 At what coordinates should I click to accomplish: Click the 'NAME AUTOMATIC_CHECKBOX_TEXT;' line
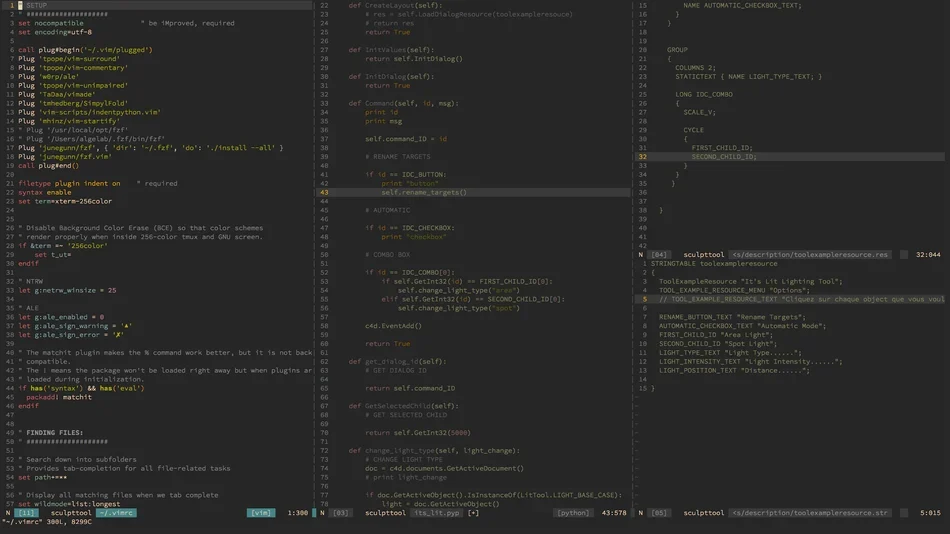tap(742, 5)
